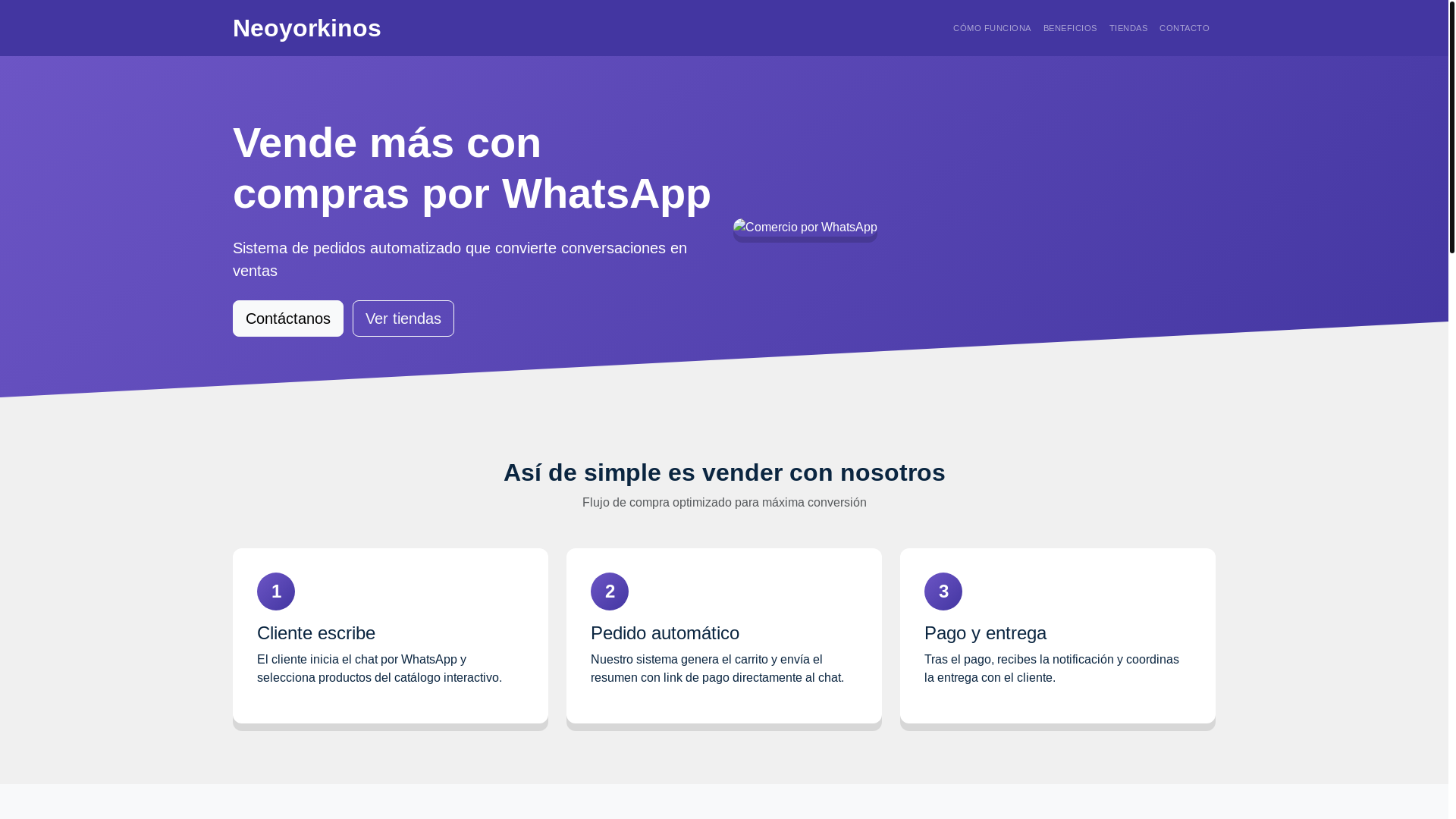Click the 'Cliente escribe' card heading
This screenshot has width=1456, height=819.
(x=316, y=633)
